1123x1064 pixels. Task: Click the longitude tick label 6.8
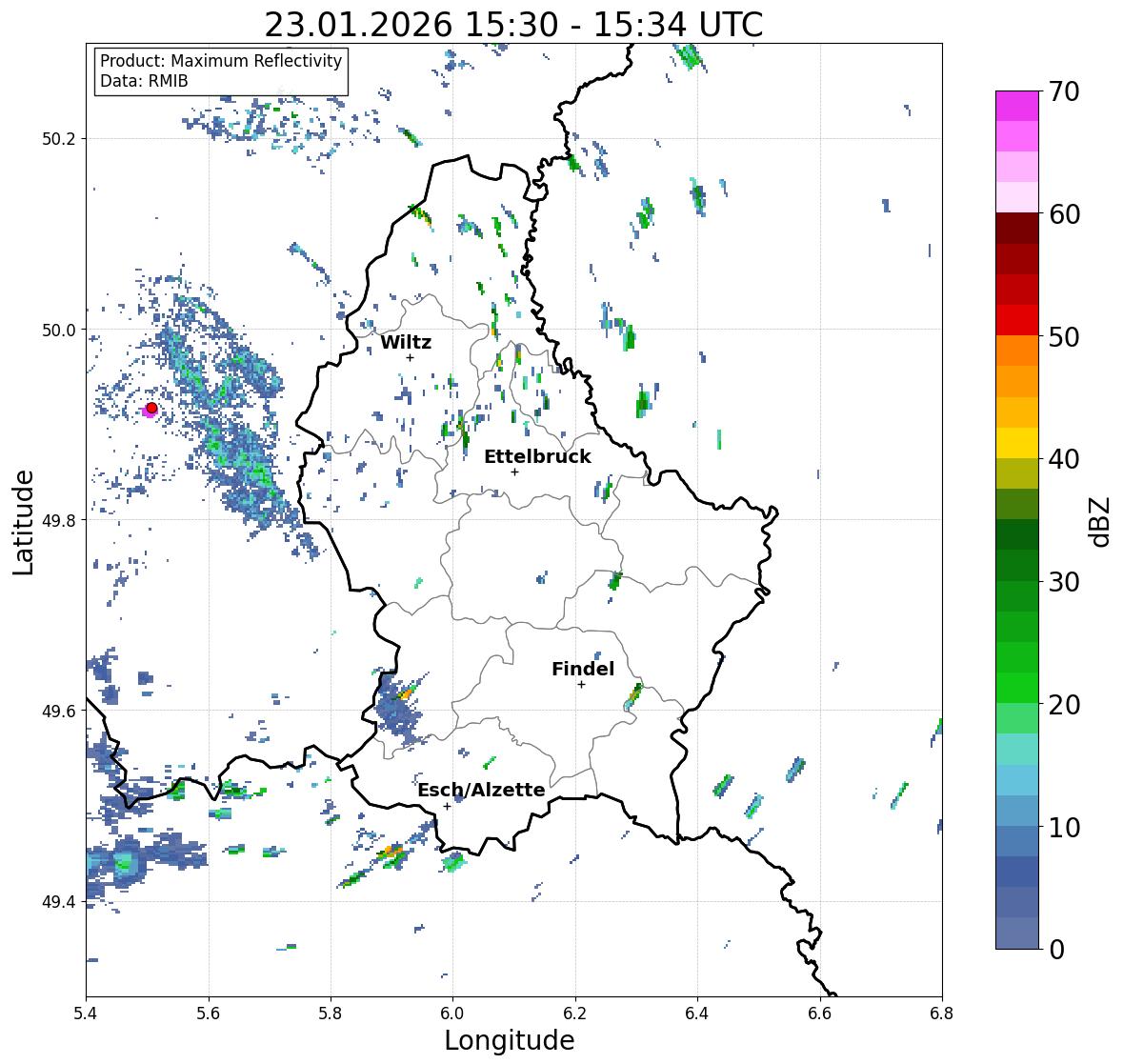(942, 1014)
